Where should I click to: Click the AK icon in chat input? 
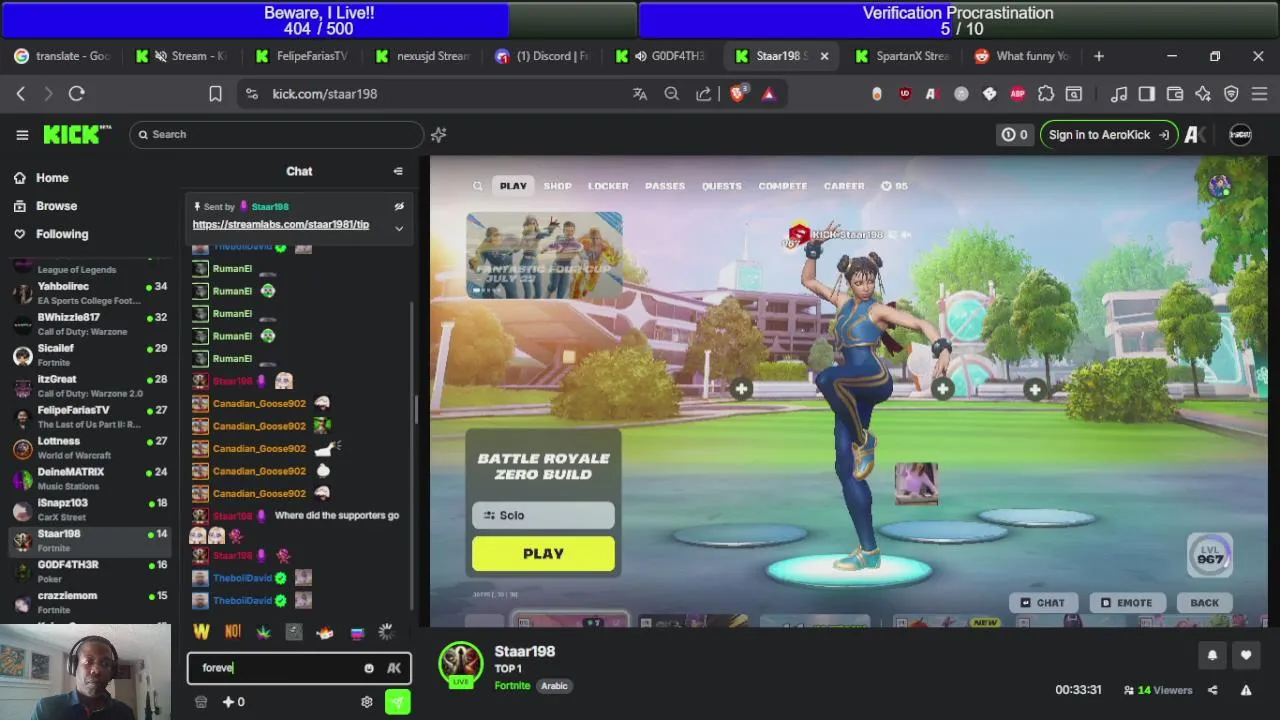coord(394,668)
